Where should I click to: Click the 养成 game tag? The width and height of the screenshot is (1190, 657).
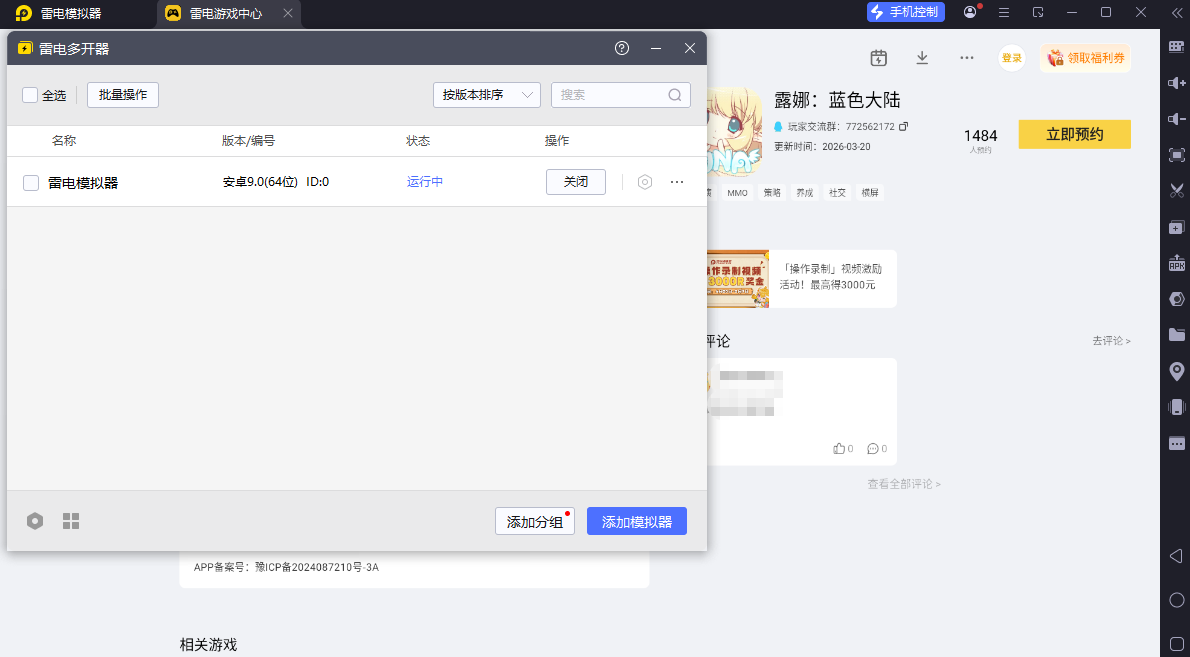[x=804, y=193]
